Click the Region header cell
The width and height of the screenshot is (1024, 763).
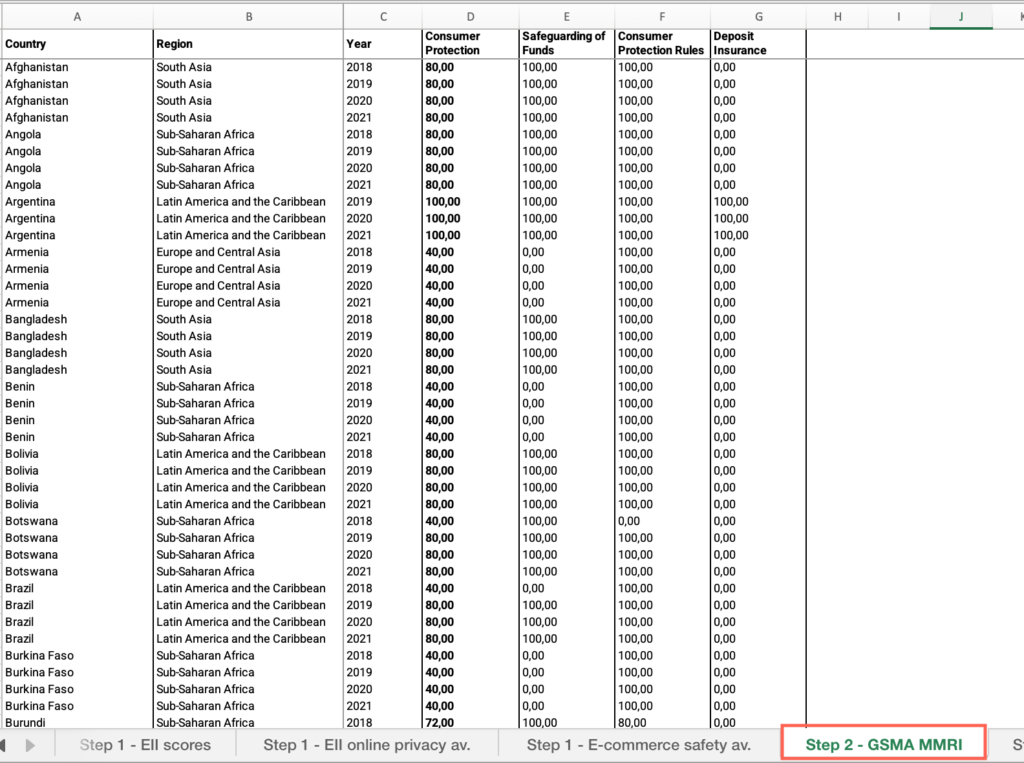pos(249,44)
